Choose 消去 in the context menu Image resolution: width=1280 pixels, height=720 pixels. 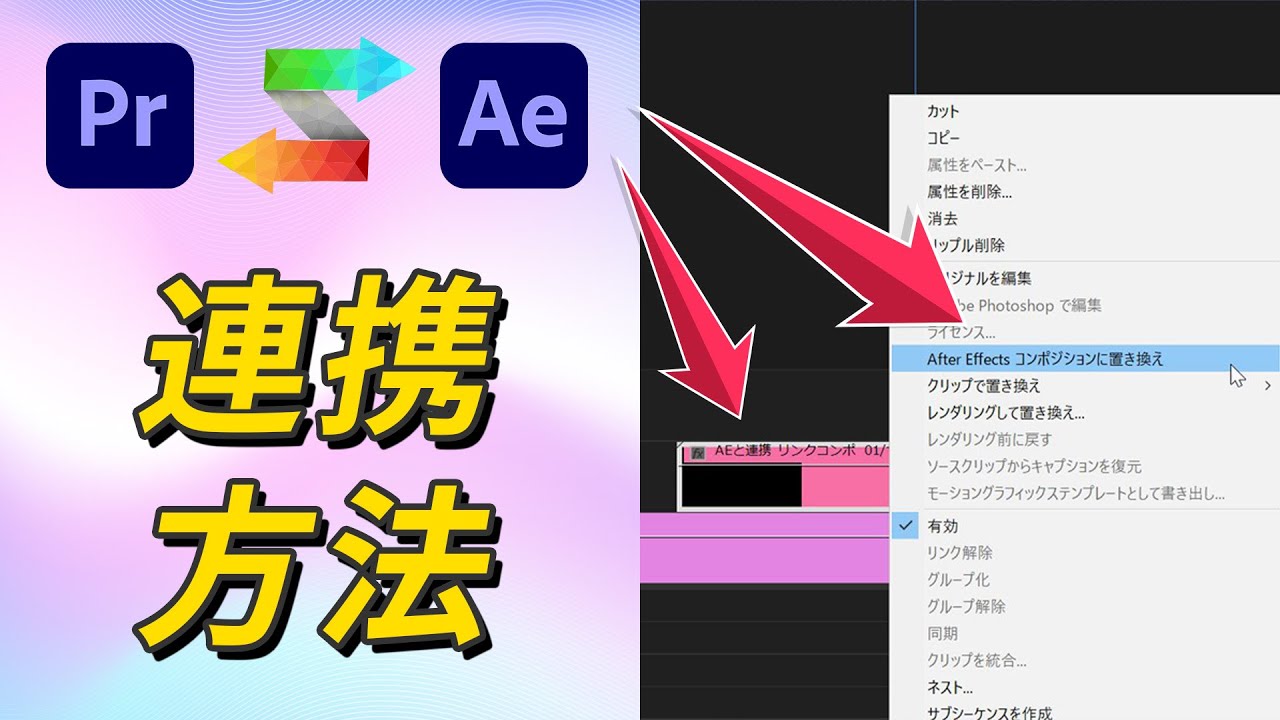pos(942,218)
